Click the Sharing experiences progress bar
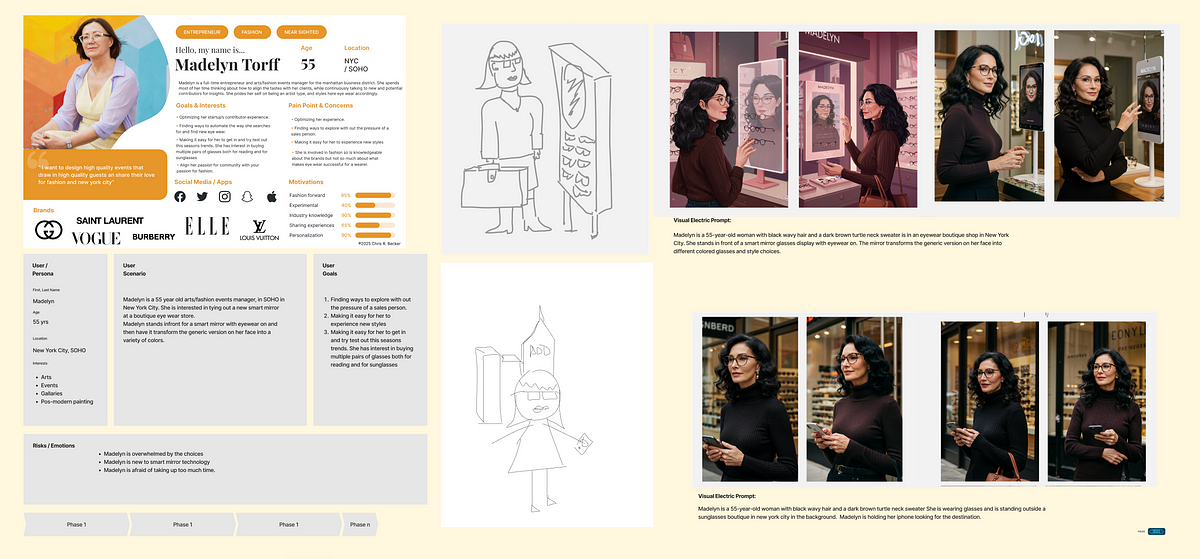Viewport: 1200px width, 559px height. coord(373,225)
